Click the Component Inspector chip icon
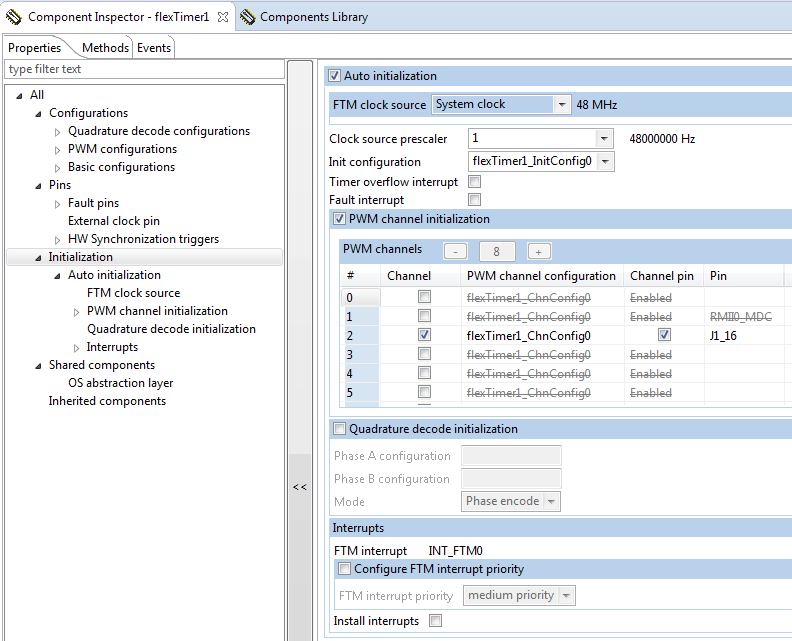Screen dimensions: 792x641 click(14, 17)
